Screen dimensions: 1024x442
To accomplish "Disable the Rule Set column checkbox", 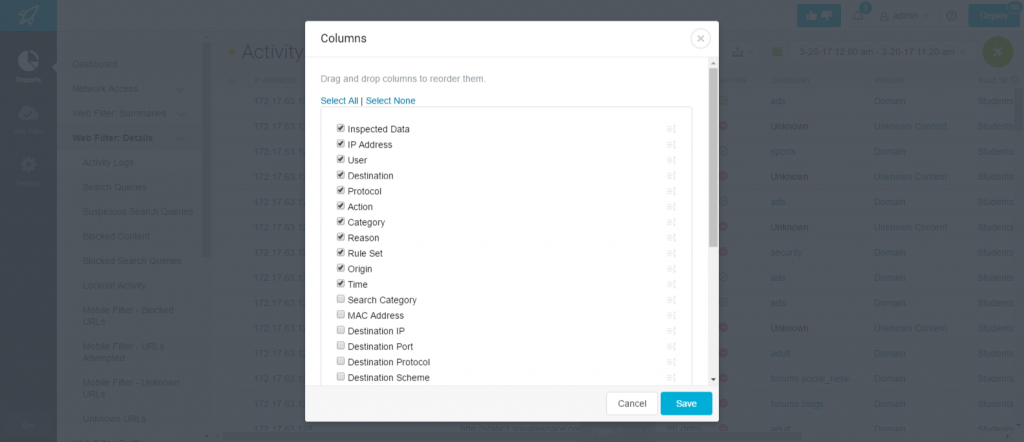I will click(x=340, y=252).
